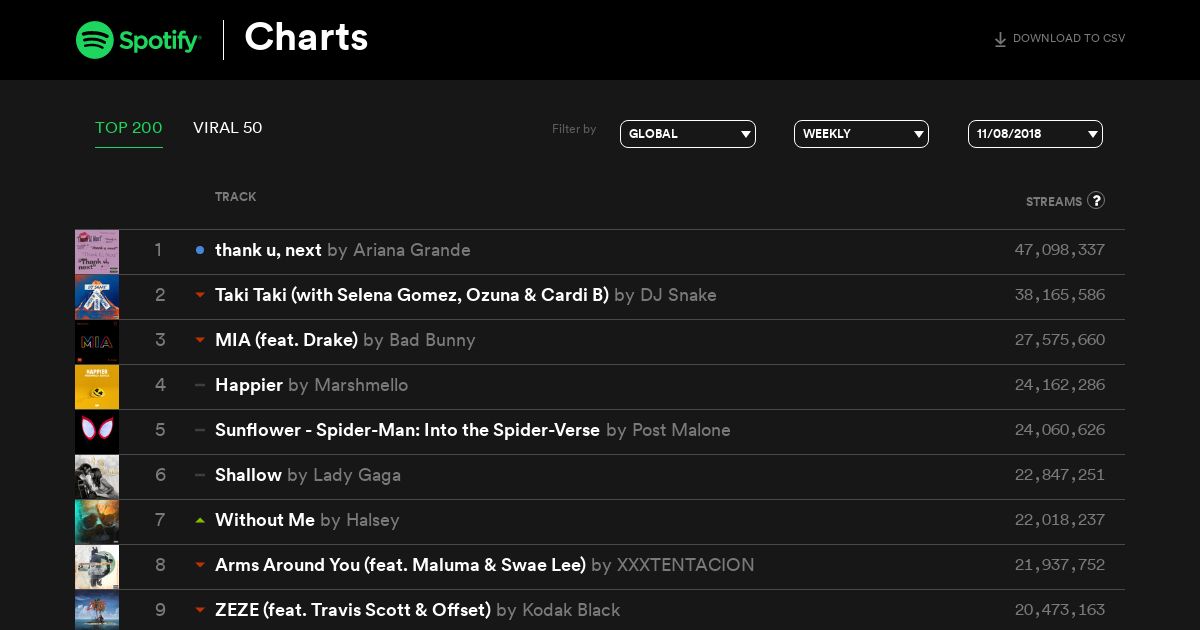This screenshot has width=1200, height=630.
Task: Open the Charts heading link
Action: click(306, 38)
